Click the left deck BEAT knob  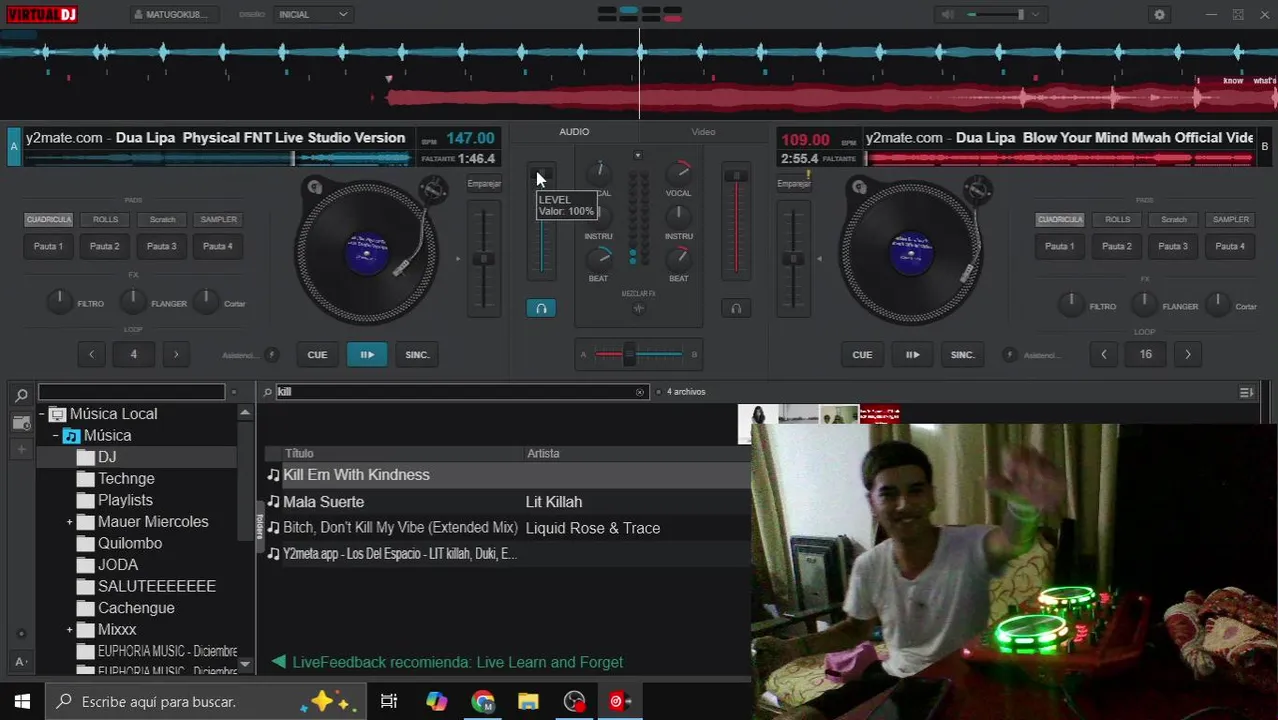click(598, 258)
